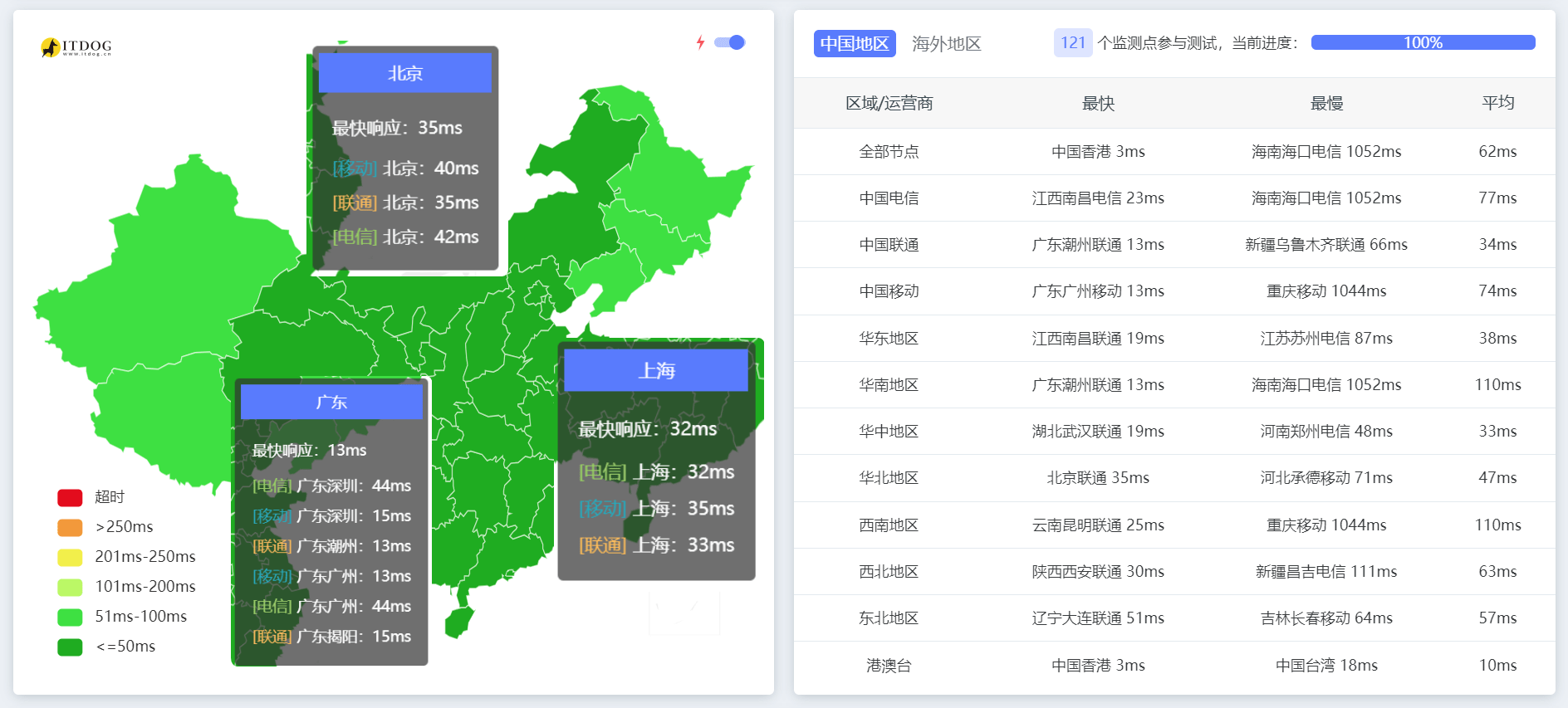Select the 101ms-200ms legend swatch
The width and height of the screenshot is (1568, 708).
(x=70, y=587)
